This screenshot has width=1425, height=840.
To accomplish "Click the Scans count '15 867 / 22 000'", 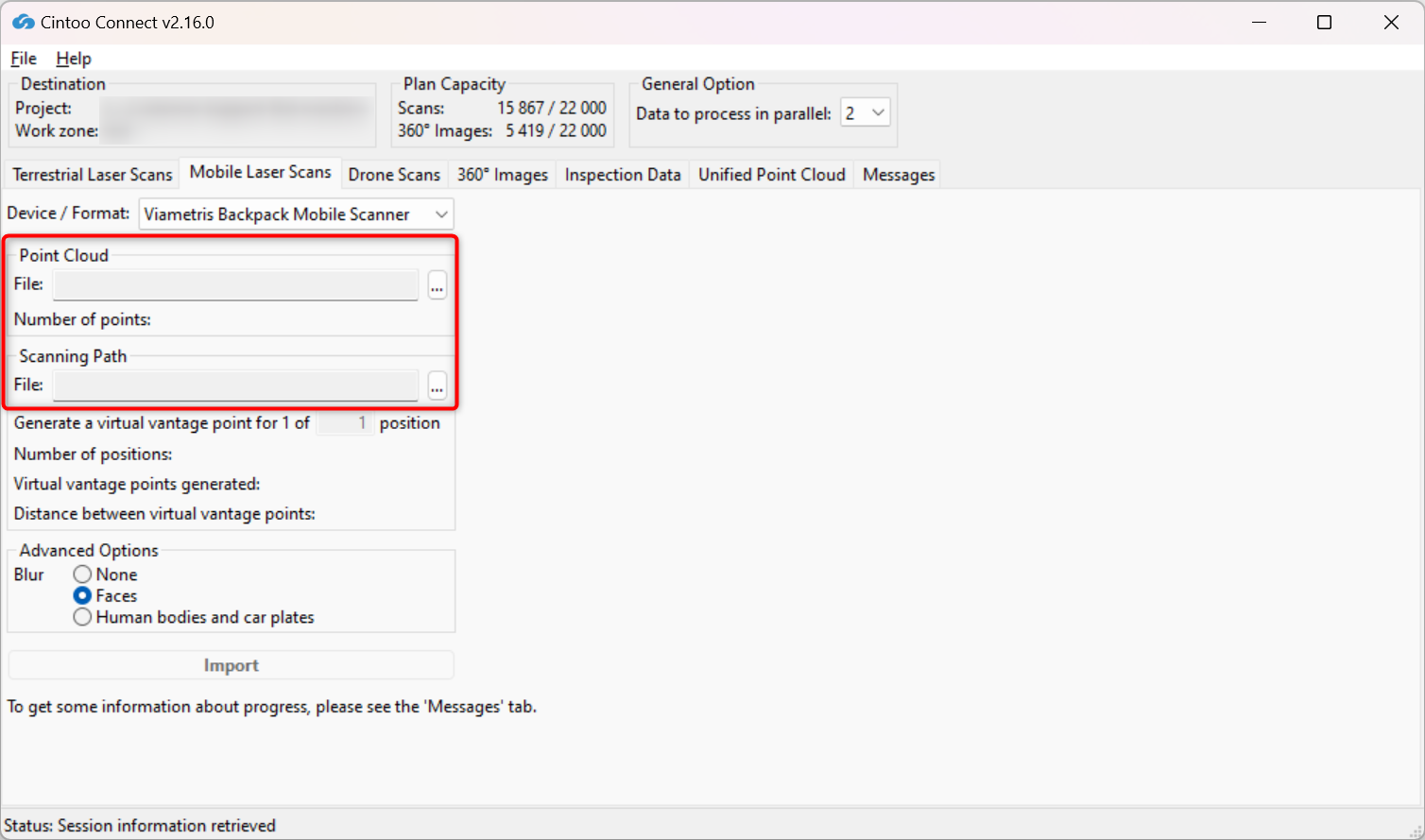I will [x=552, y=108].
